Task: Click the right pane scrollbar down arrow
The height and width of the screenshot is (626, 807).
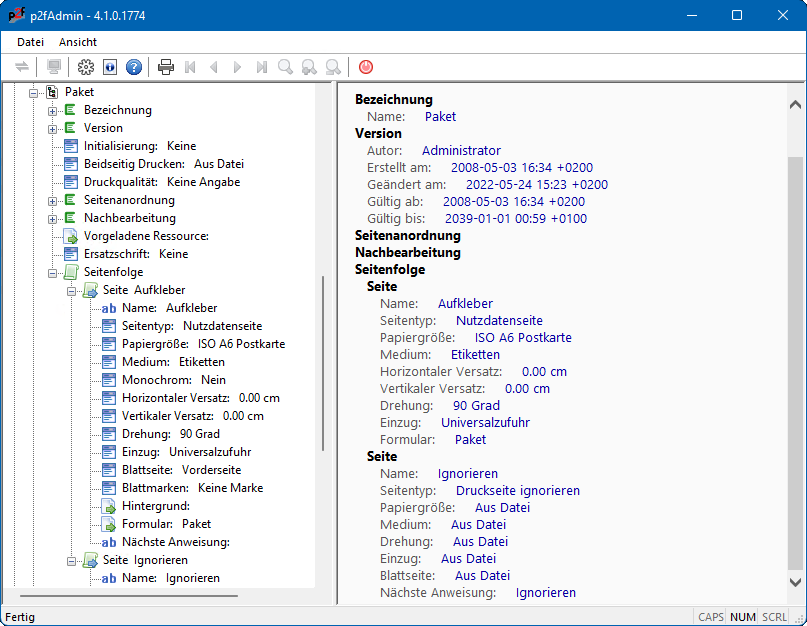Action: [x=796, y=582]
